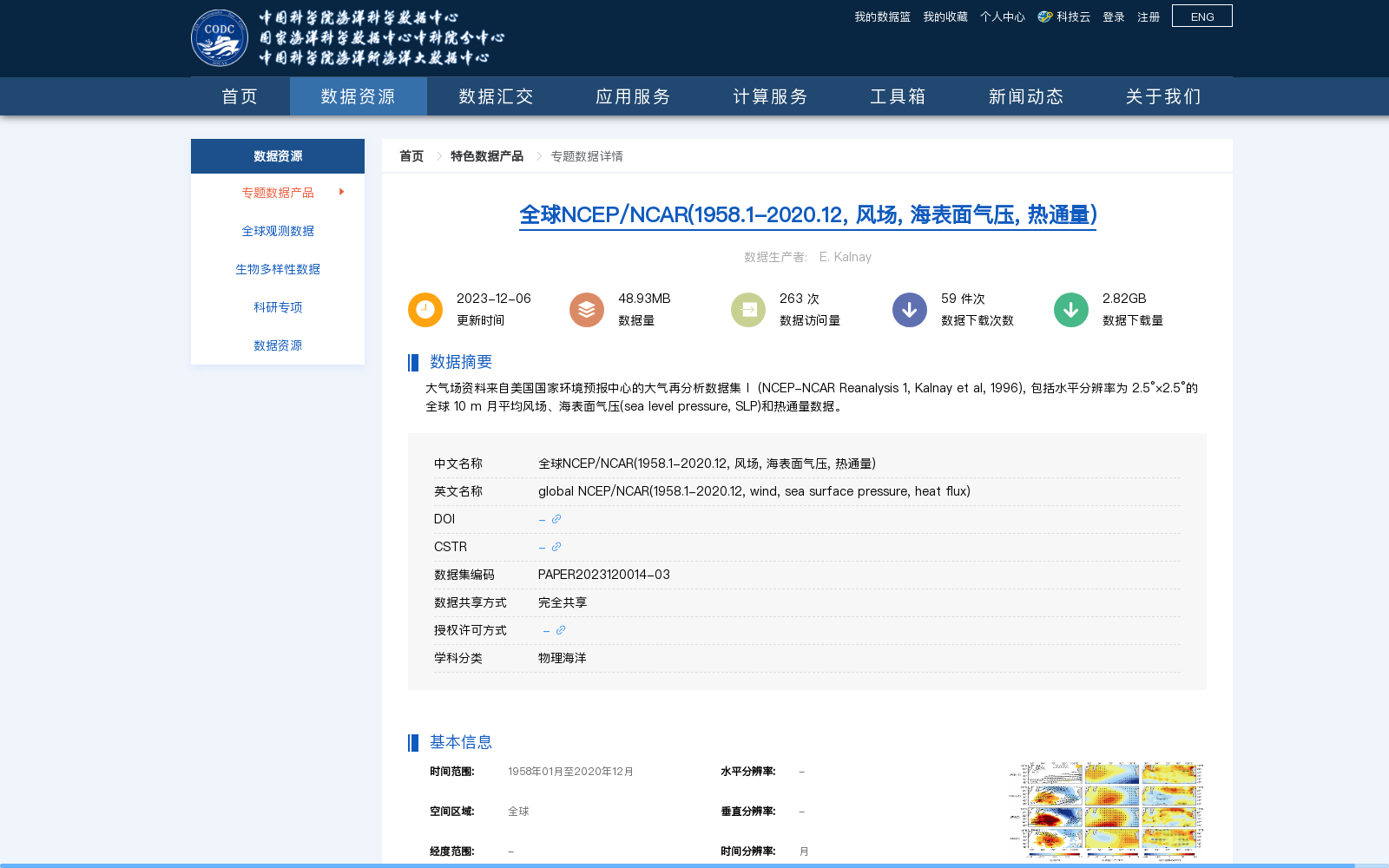Click the 物理海洋 discipline value
The image size is (1389, 868).
(x=563, y=658)
